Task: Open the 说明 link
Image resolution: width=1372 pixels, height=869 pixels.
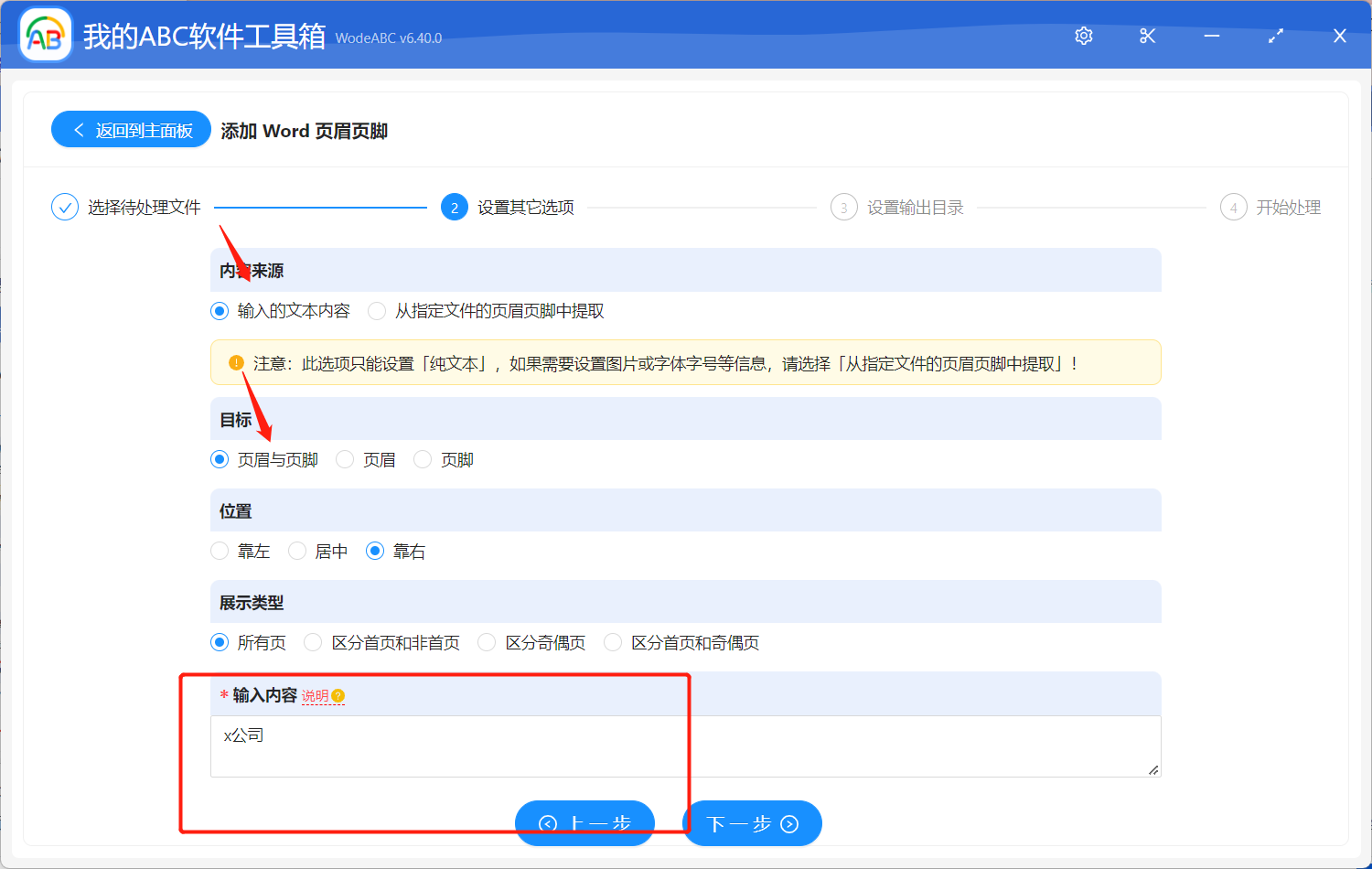Action: coord(314,696)
